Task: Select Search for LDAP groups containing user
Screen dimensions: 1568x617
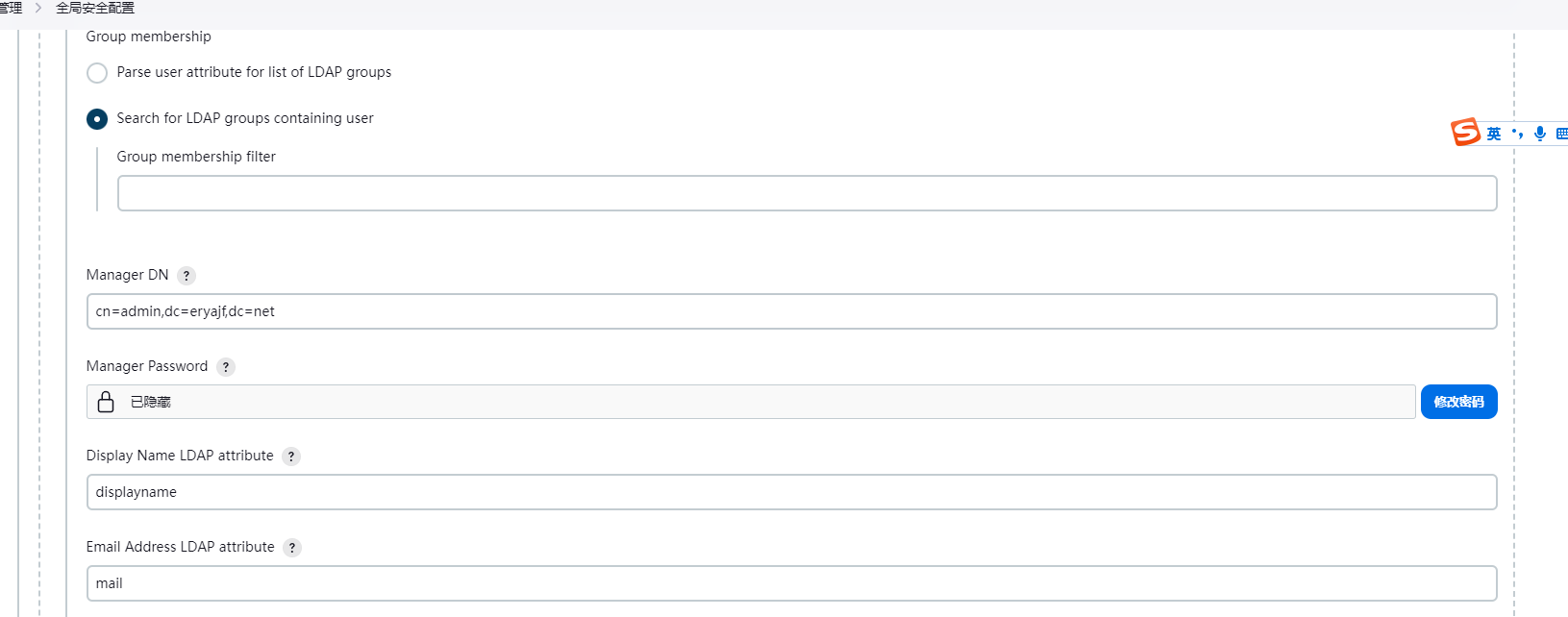Action: pos(97,119)
